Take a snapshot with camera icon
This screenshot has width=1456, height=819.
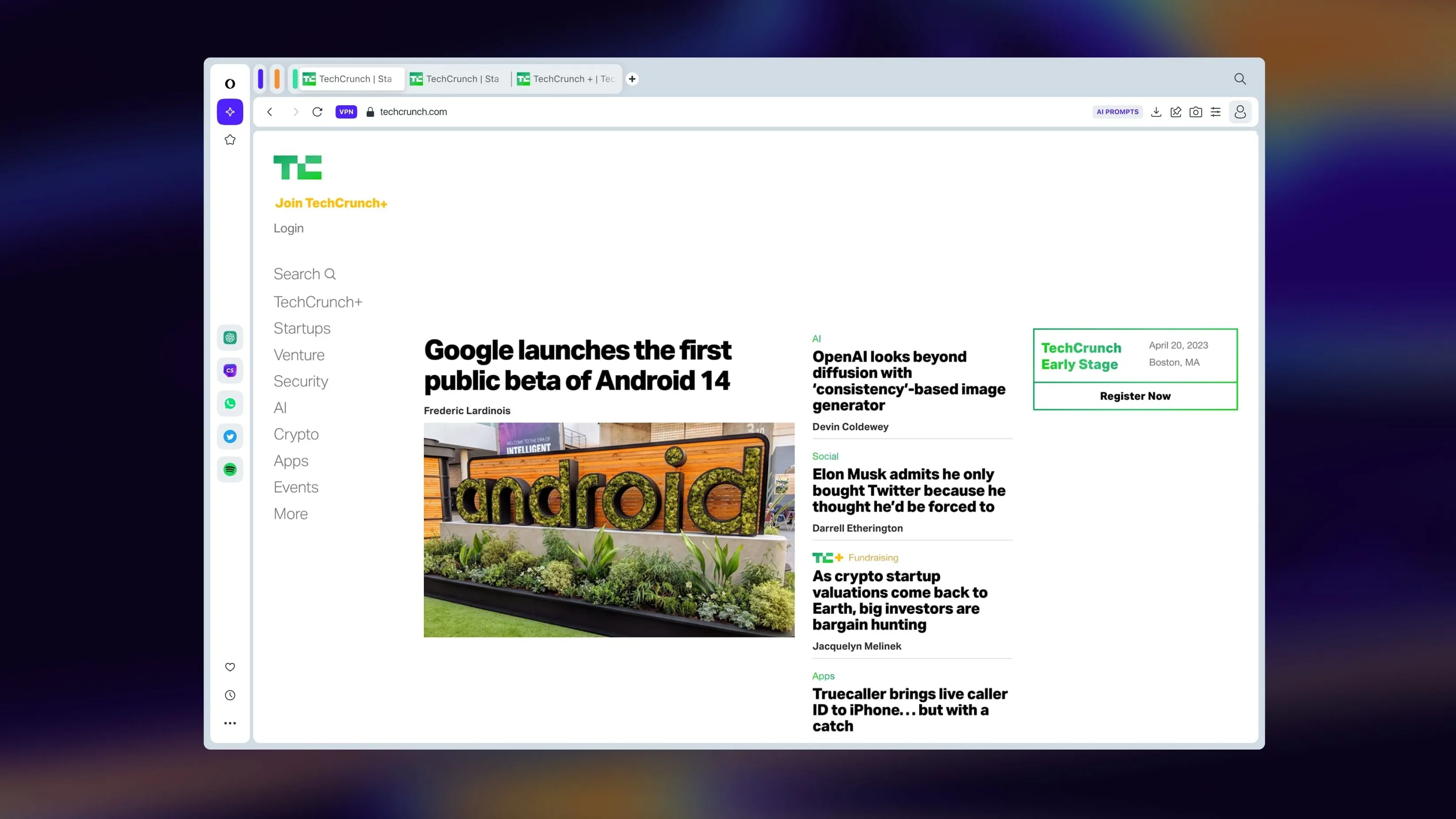[1195, 112]
